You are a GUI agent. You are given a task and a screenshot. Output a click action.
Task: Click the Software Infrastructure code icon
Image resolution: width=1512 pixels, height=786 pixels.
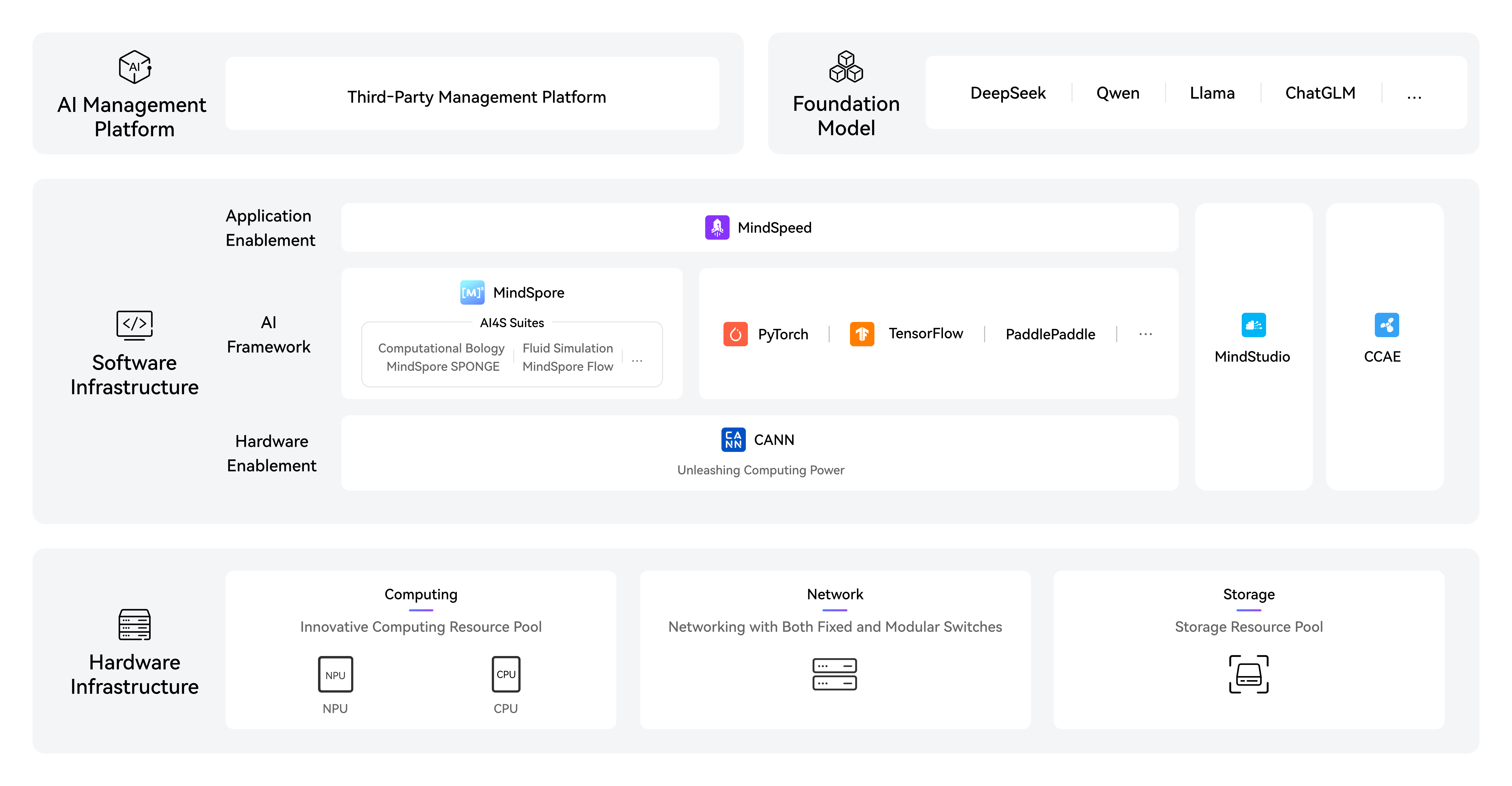tap(134, 325)
